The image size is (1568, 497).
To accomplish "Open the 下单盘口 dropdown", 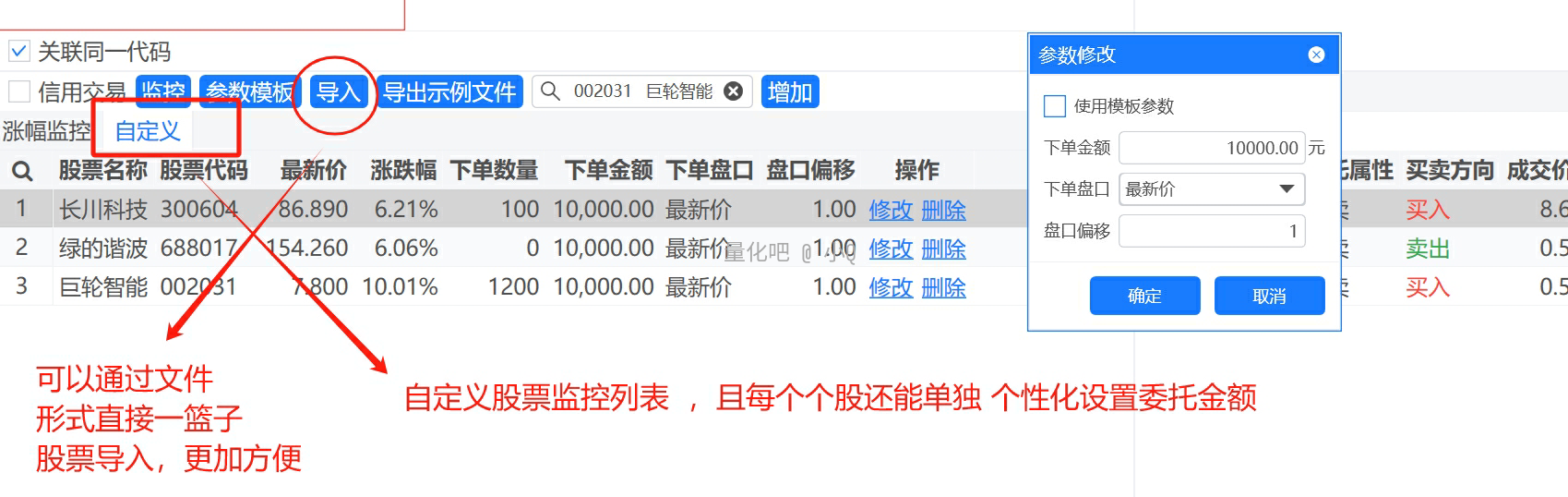I will click(1211, 189).
